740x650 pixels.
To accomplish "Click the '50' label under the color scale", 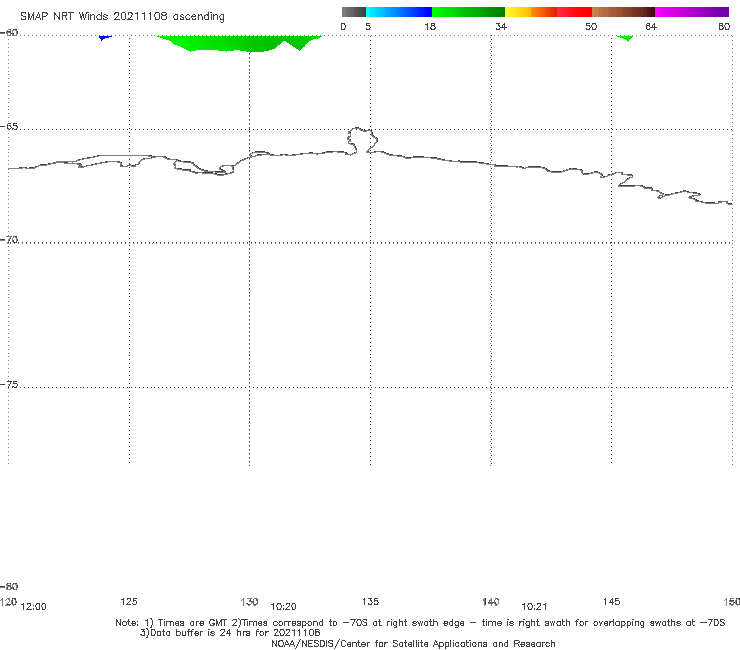I will [591, 26].
